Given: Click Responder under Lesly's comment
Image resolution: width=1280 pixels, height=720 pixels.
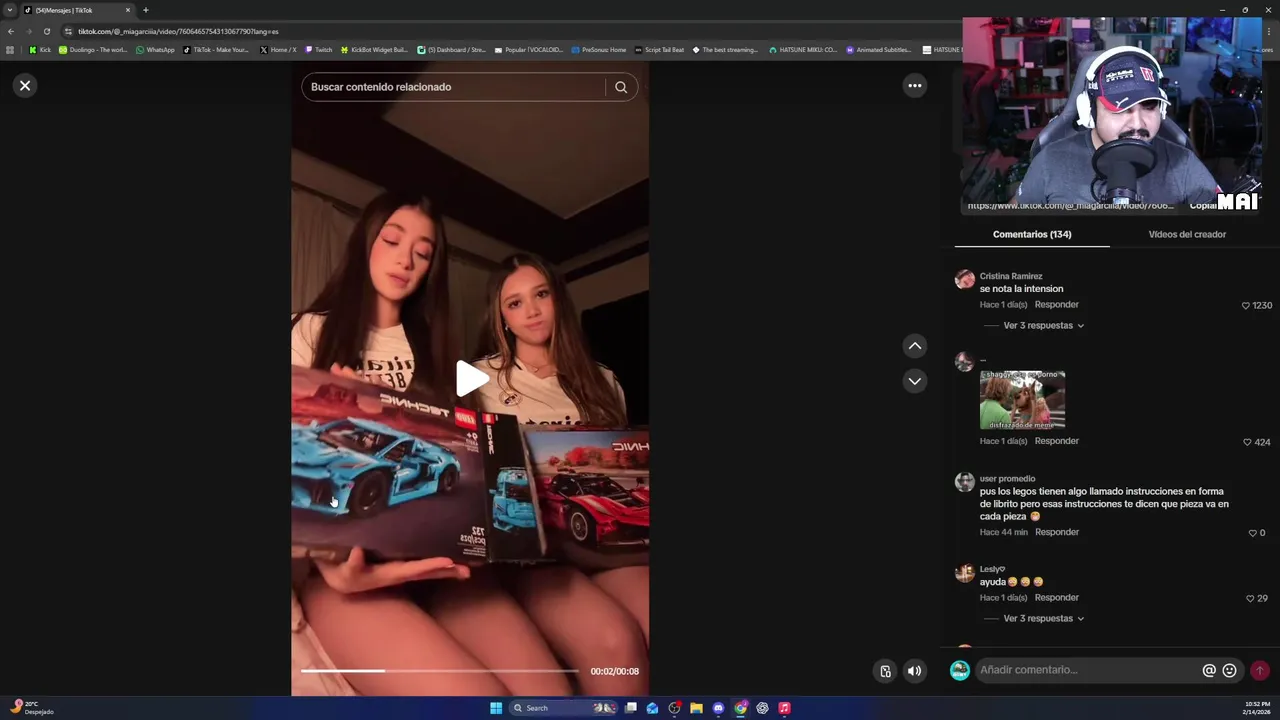Looking at the screenshot, I should [x=1057, y=597].
